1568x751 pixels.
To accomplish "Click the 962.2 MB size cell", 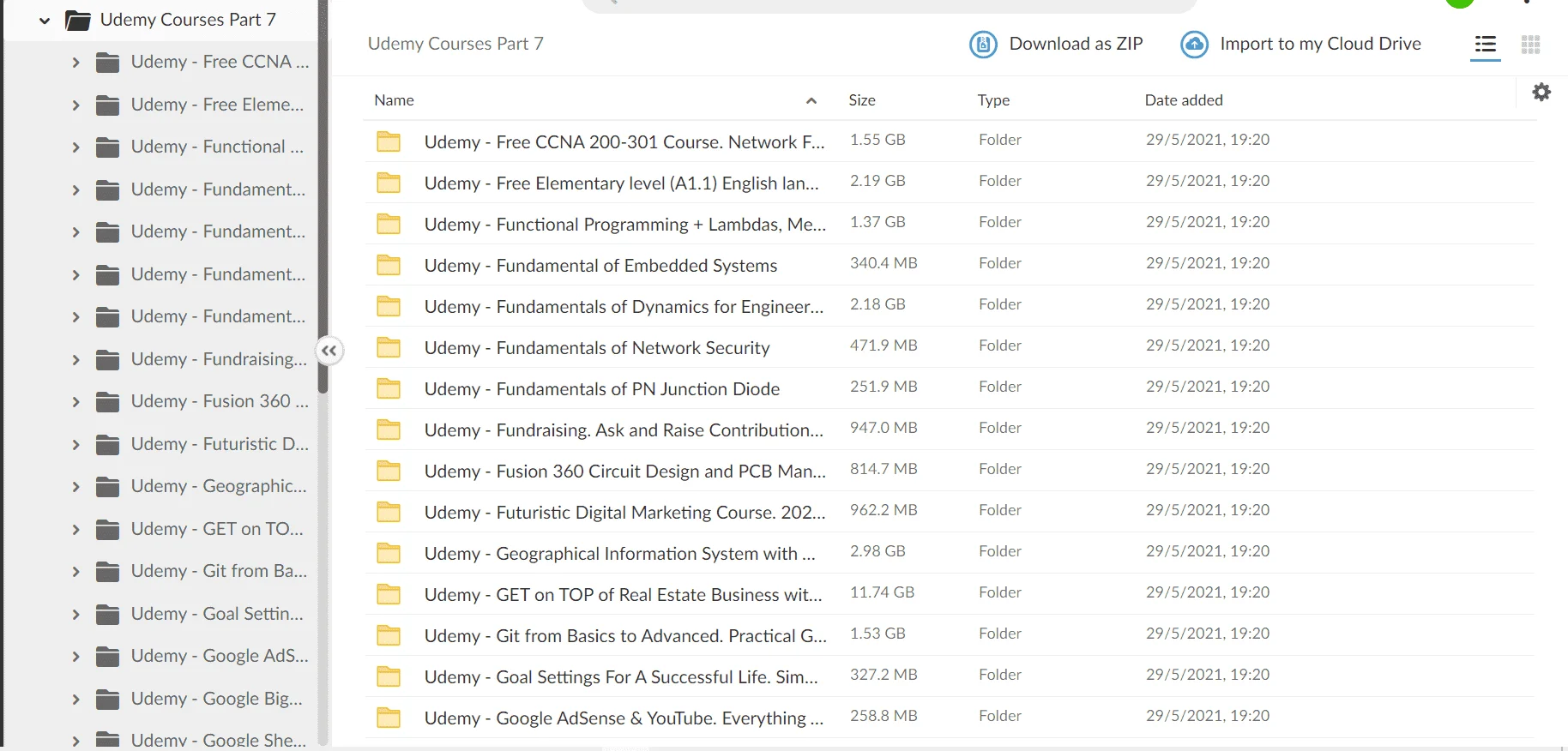I will (884, 510).
